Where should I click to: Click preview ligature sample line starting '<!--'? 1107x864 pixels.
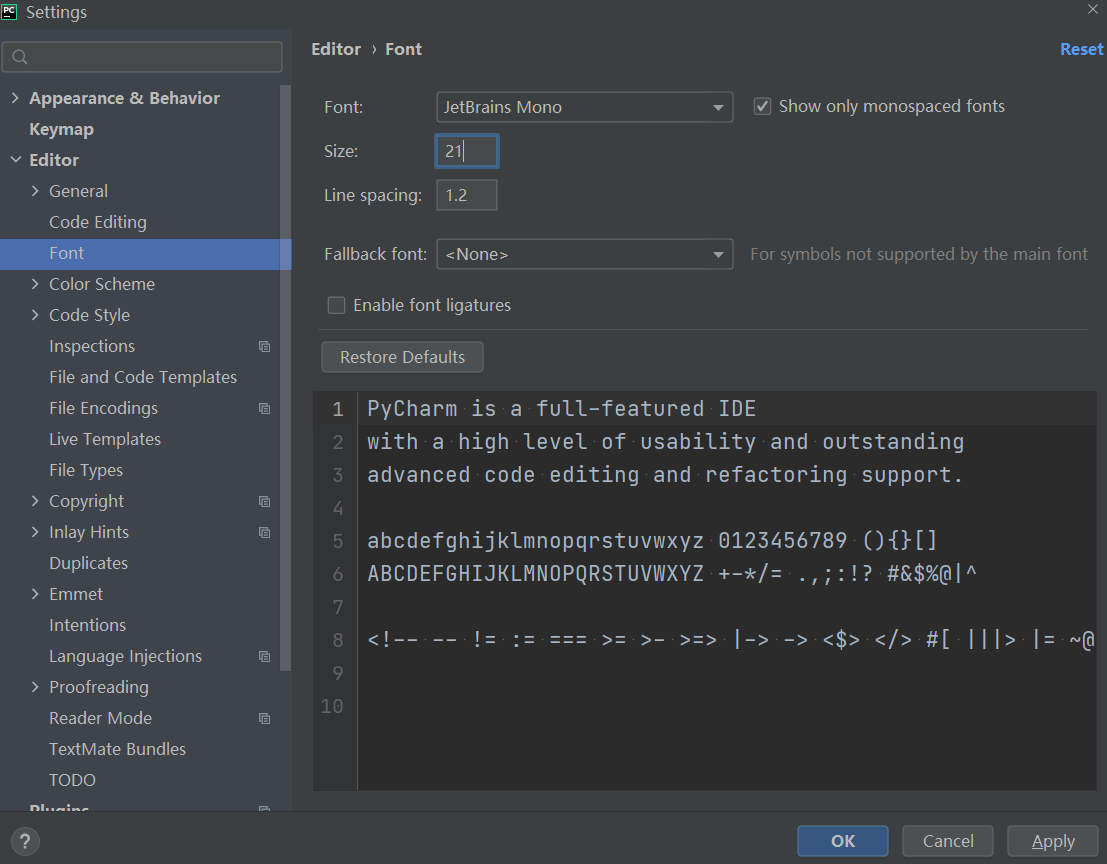pyautogui.click(x=731, y=640)
